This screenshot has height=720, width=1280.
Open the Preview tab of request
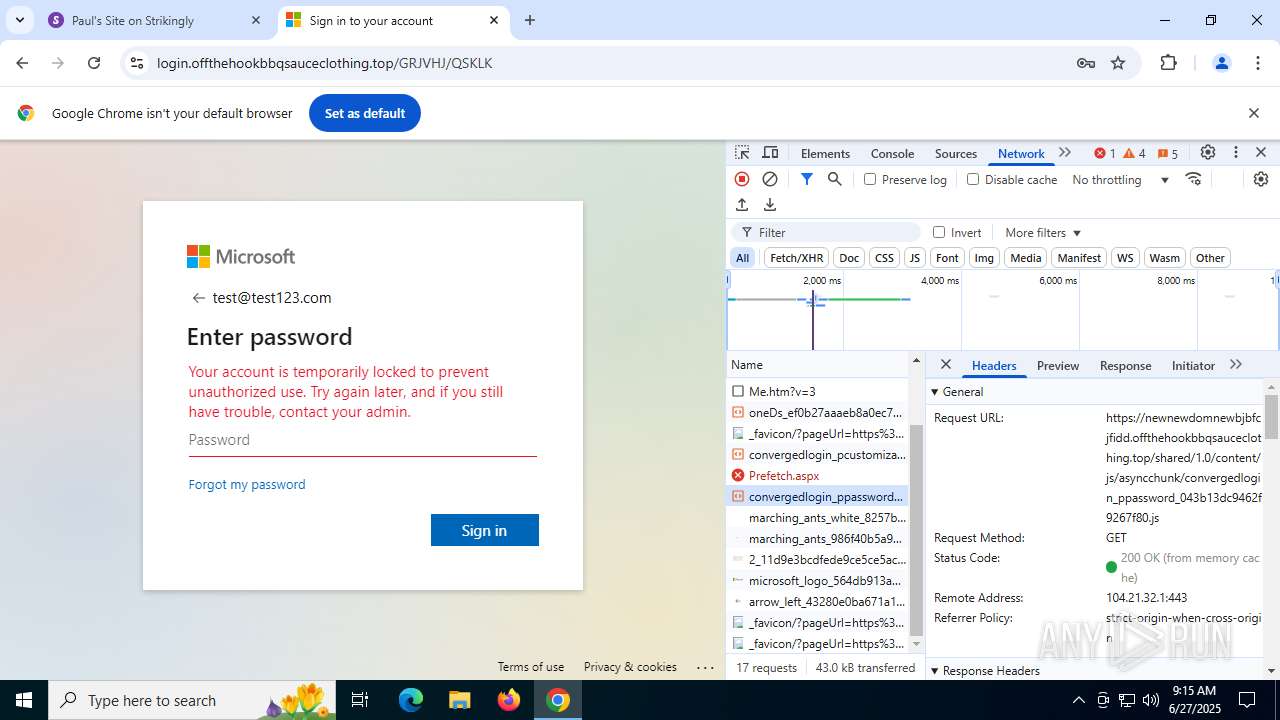point(1058,365)
